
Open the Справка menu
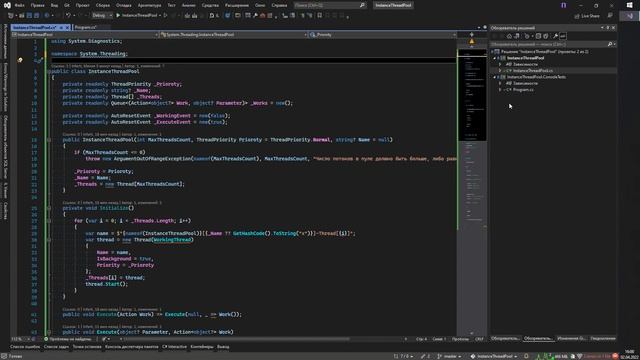(279, 5)
